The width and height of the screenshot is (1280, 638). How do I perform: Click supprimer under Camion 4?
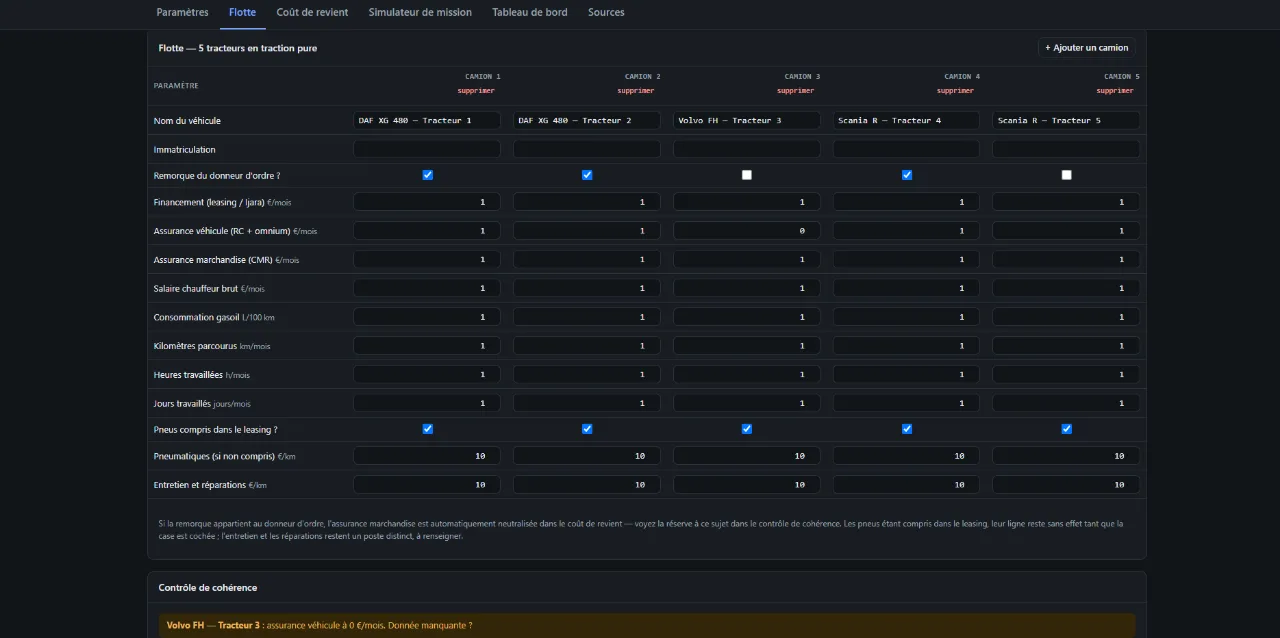955,91
